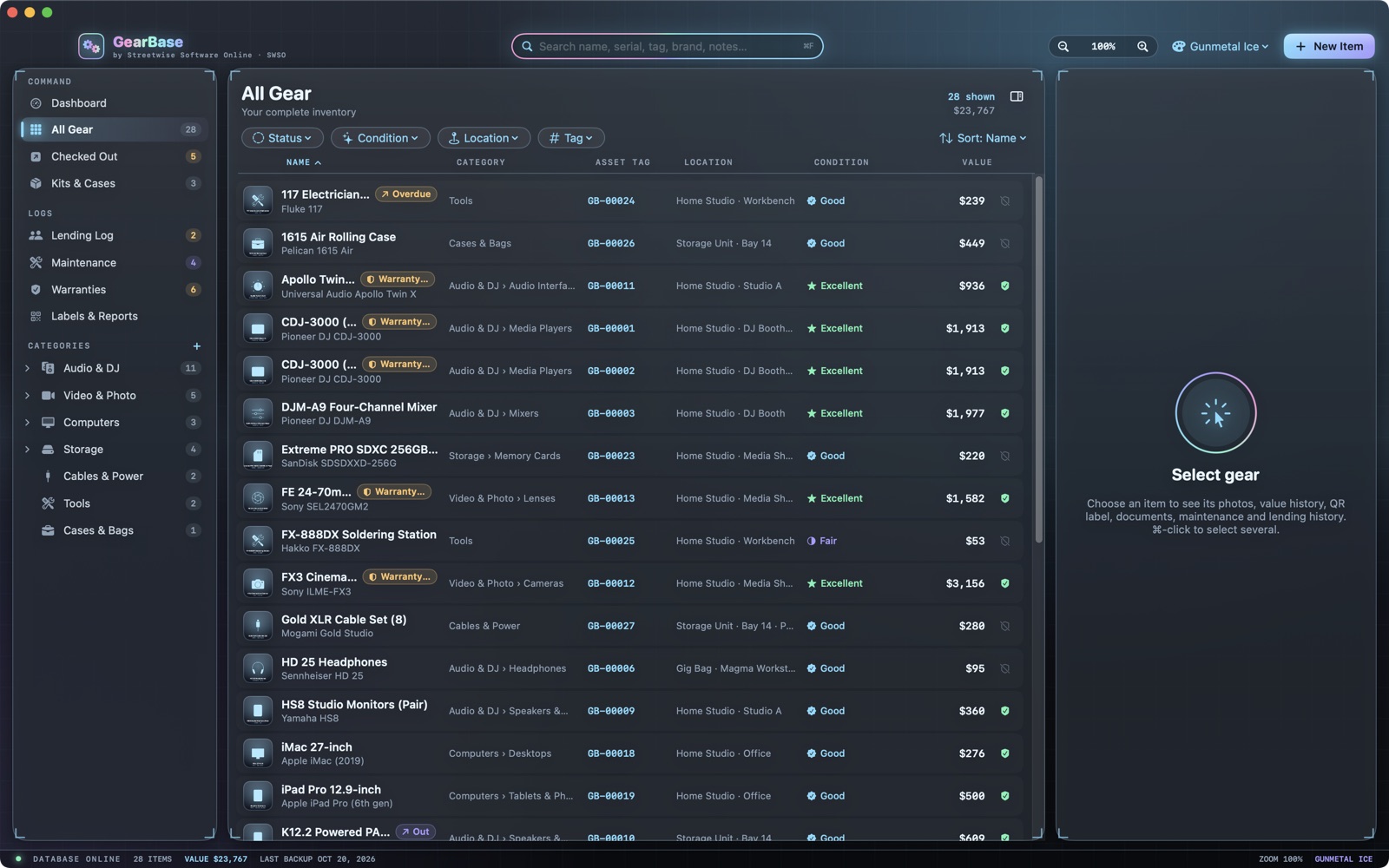Click the no-warranty icon on the 1615 Air Rolling Case row
This screenshot has width=1389, height=868.
tap(1005, 243)
